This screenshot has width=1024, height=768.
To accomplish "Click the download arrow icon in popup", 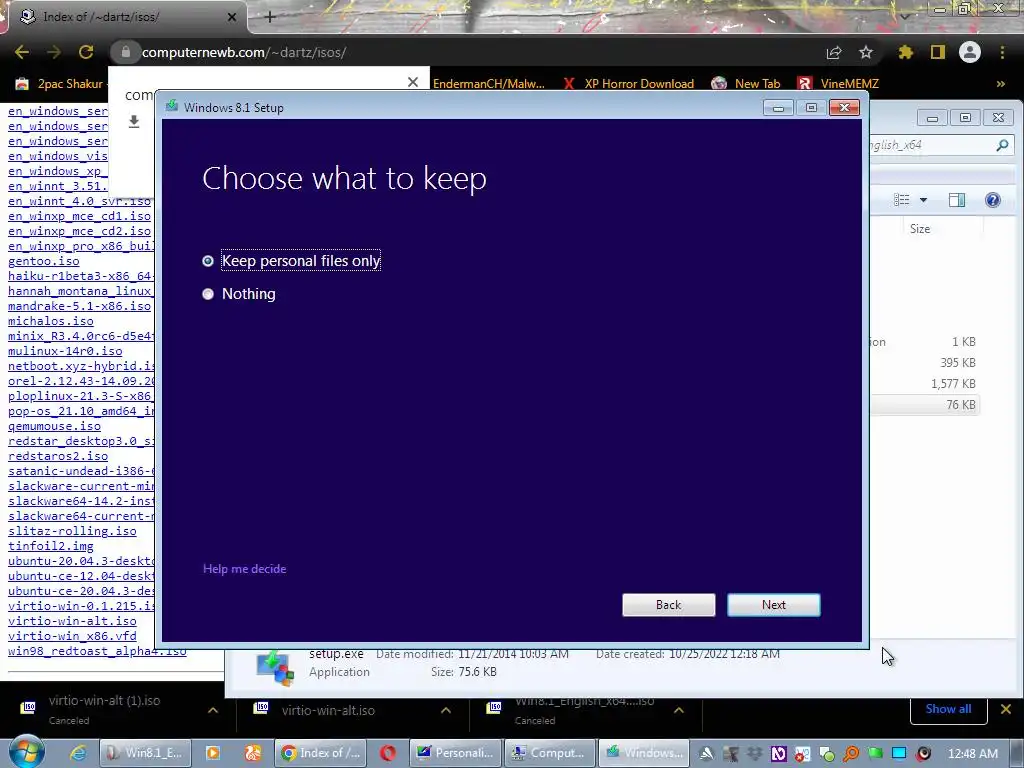I will [x=134, y=121].
